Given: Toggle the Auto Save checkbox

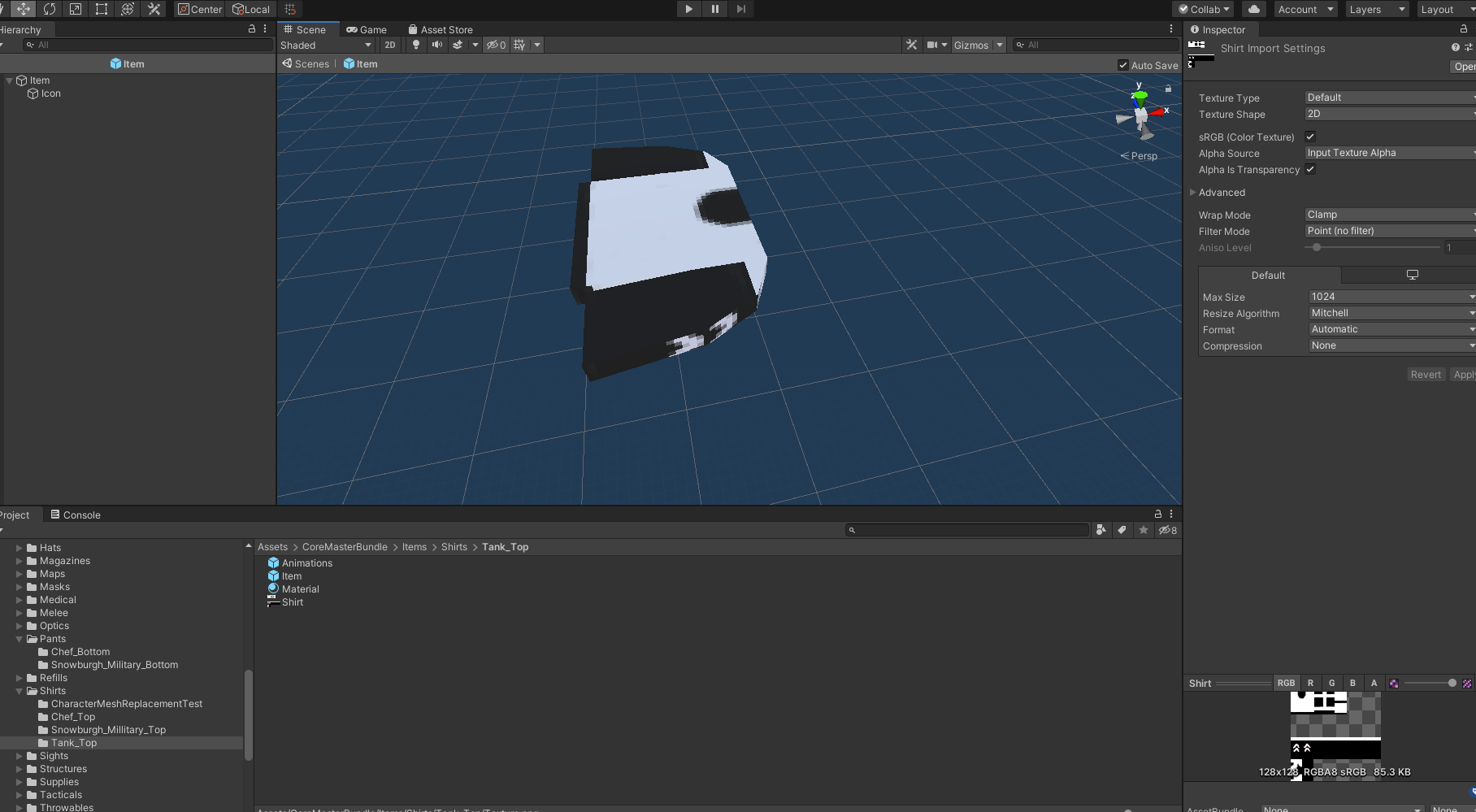Looking at the screenshot, I should [1123, 65].
